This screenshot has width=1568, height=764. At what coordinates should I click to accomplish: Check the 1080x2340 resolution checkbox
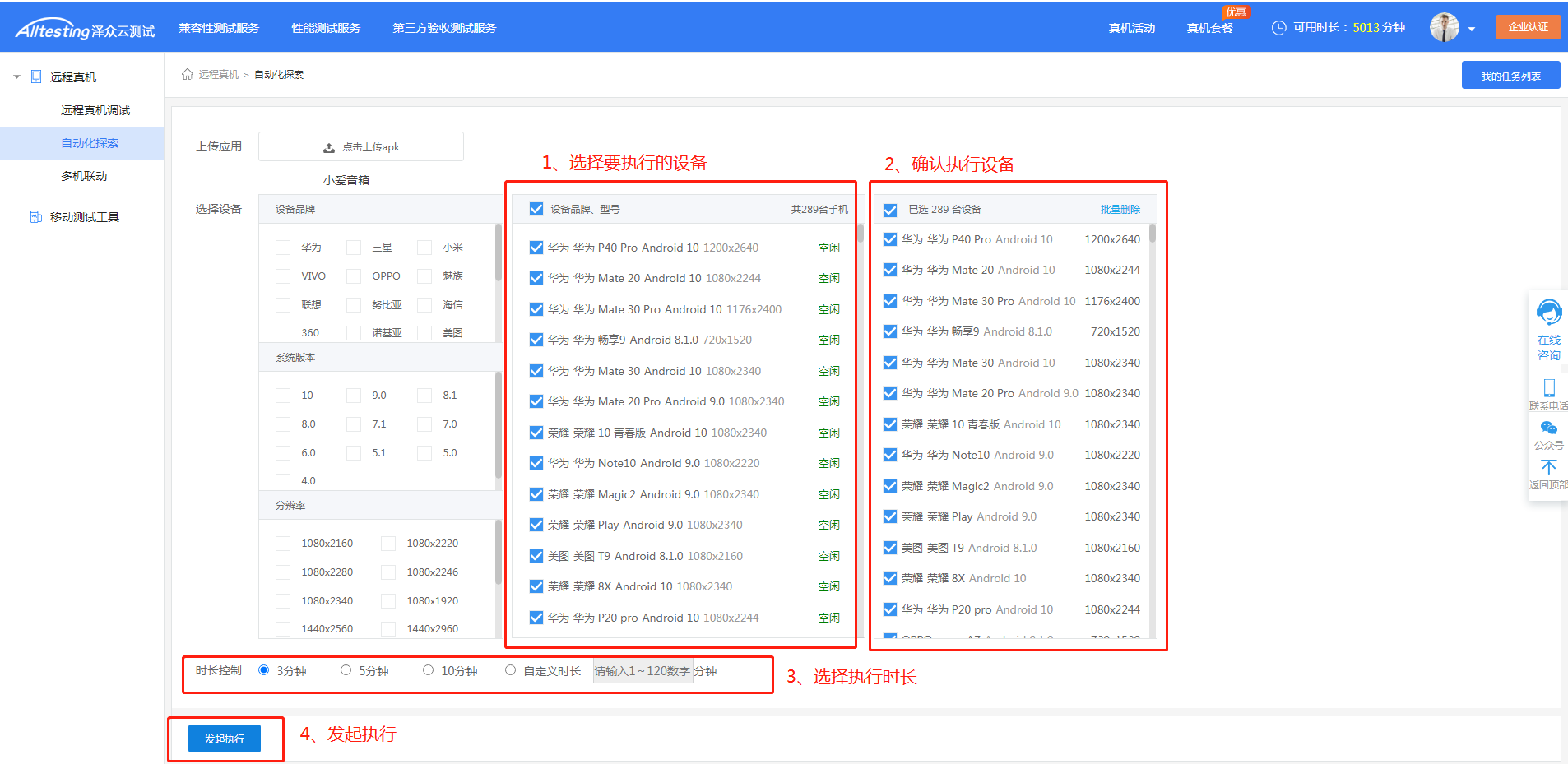(283, 601)
